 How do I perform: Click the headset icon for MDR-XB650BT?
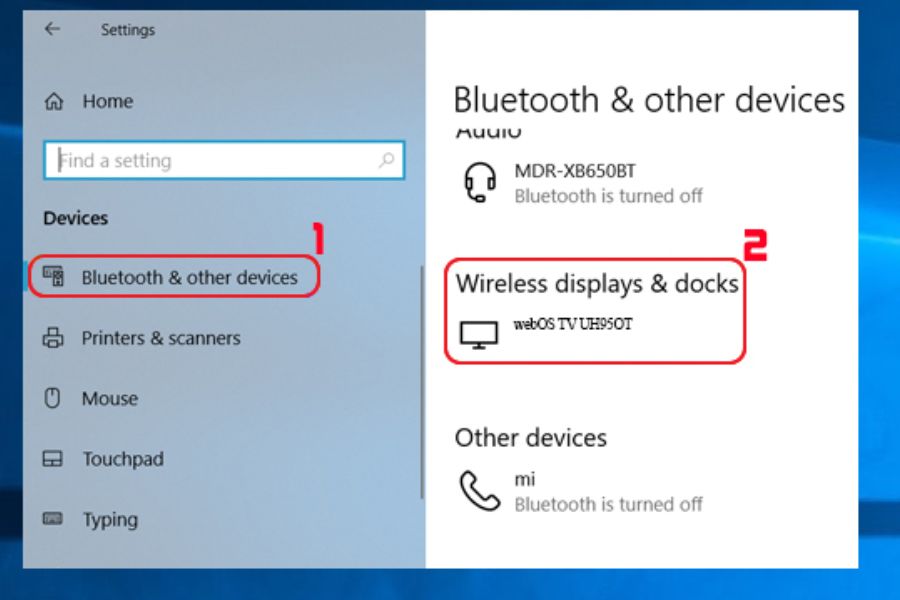[x=480, y=183]
